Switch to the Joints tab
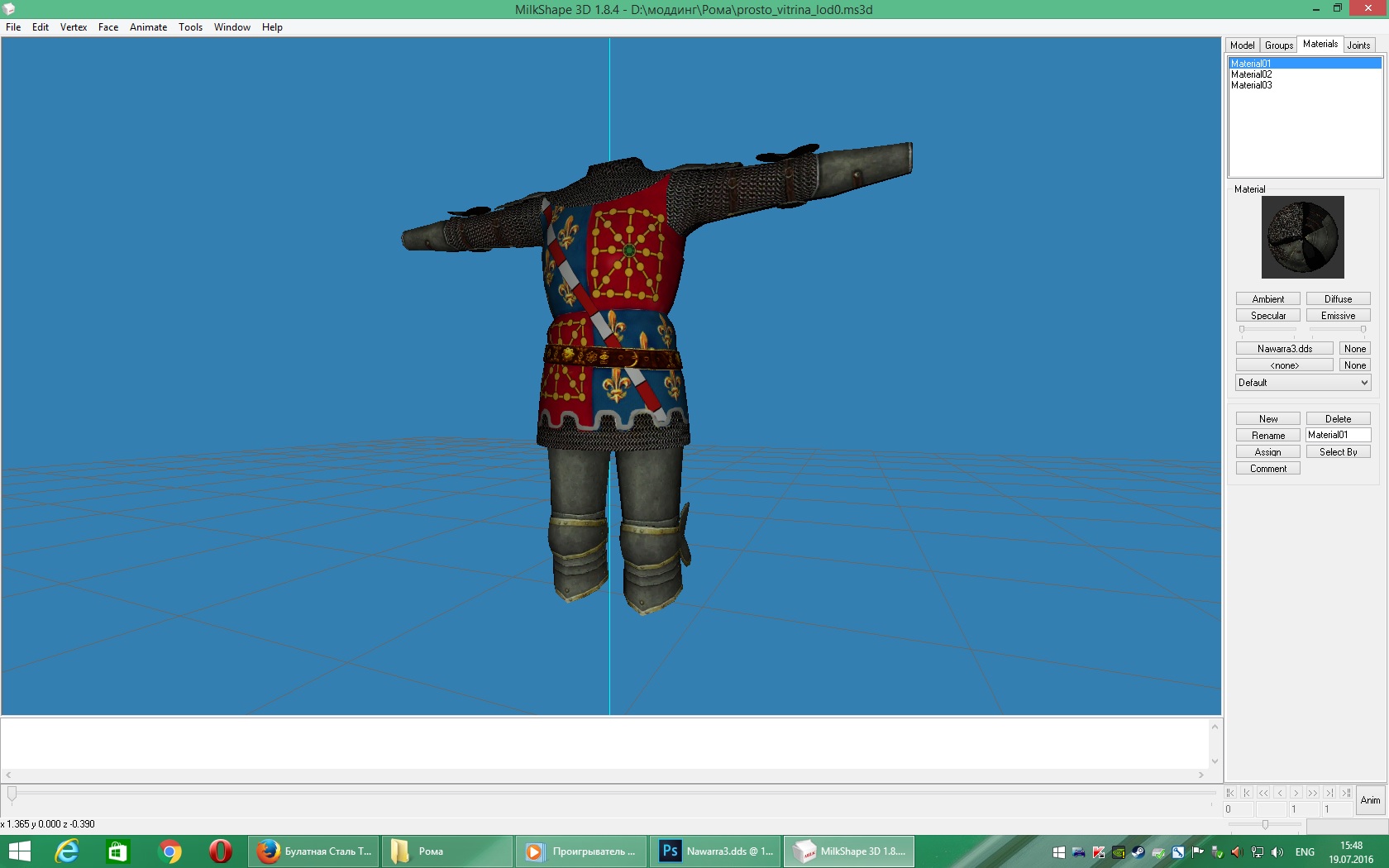Viewport: 1389px width, 868px height. pyautogui.click(x=1359, y=45)
